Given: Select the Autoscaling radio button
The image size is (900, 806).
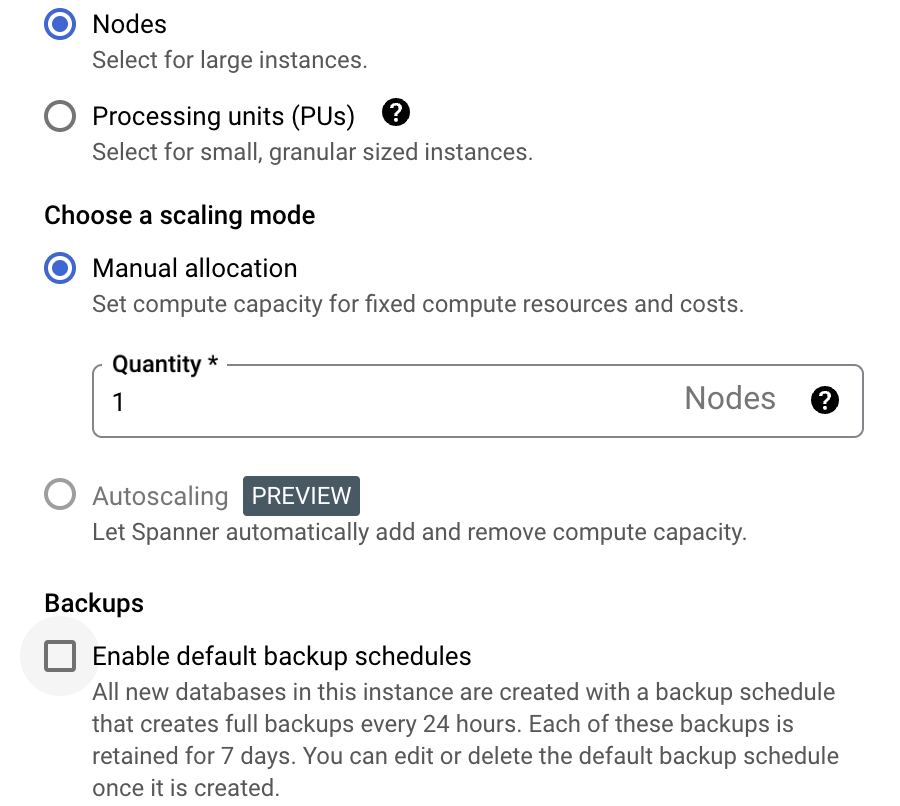Looking at the screenshot, I should point(60,495).
